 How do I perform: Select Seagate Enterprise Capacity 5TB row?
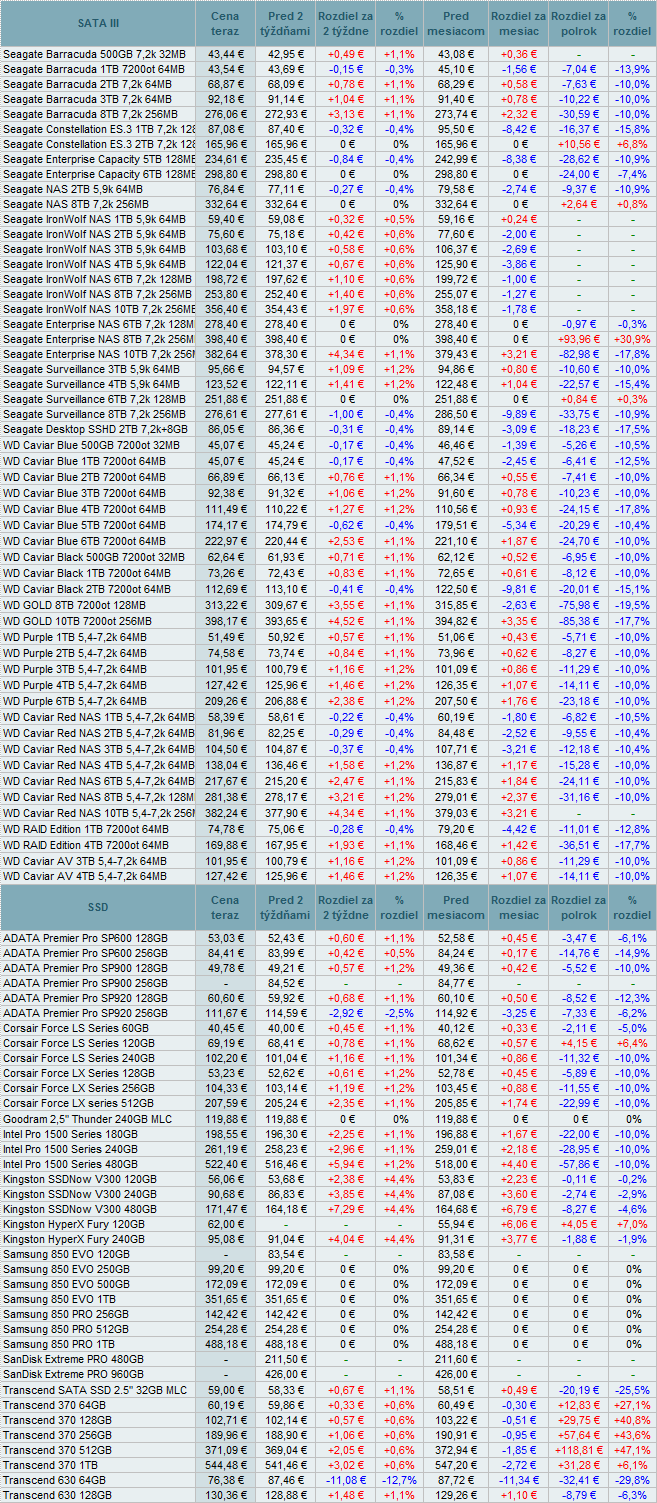[328, 159]
